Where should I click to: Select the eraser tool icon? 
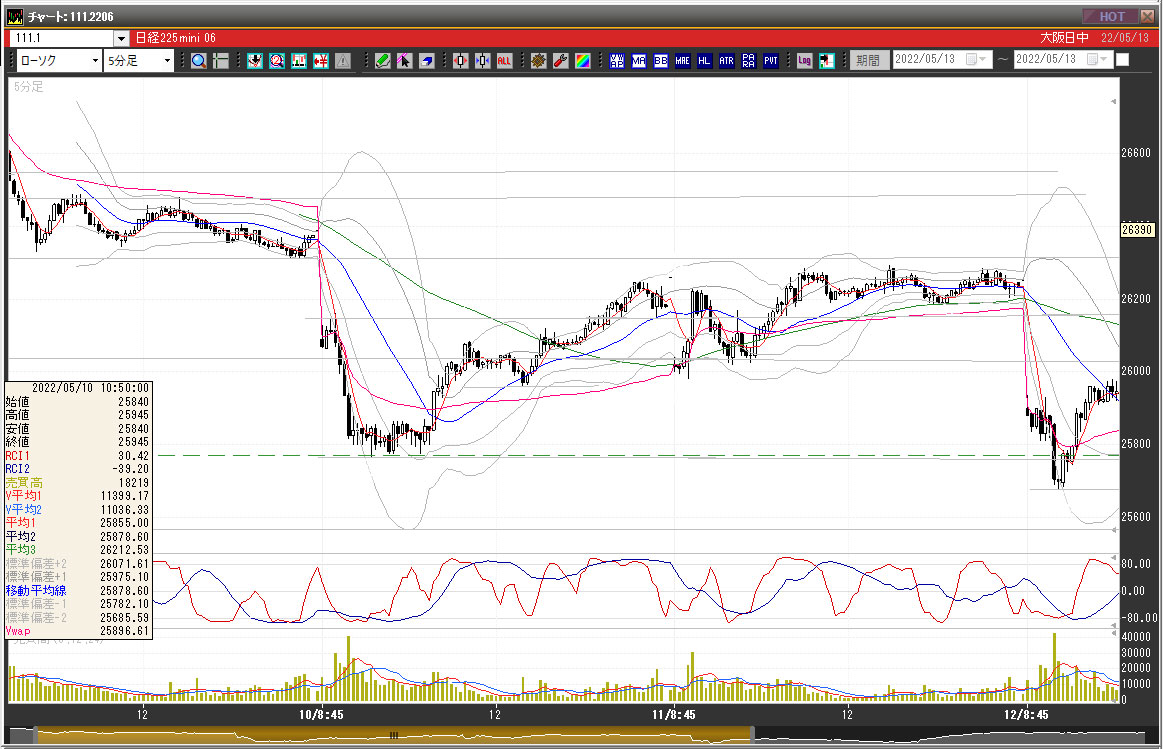pyautogui.click(x=426, y=61)
